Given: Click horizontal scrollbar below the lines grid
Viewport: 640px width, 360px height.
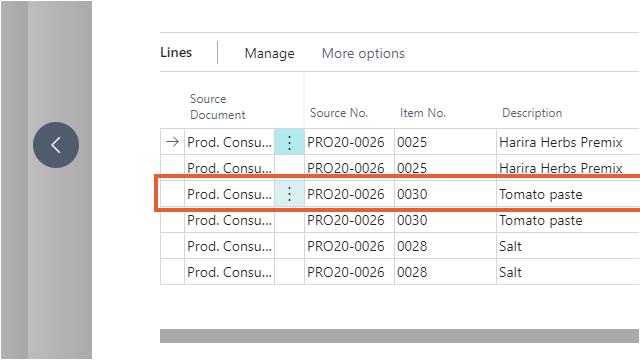Looking at the screenshot, I should coord(399,336).
